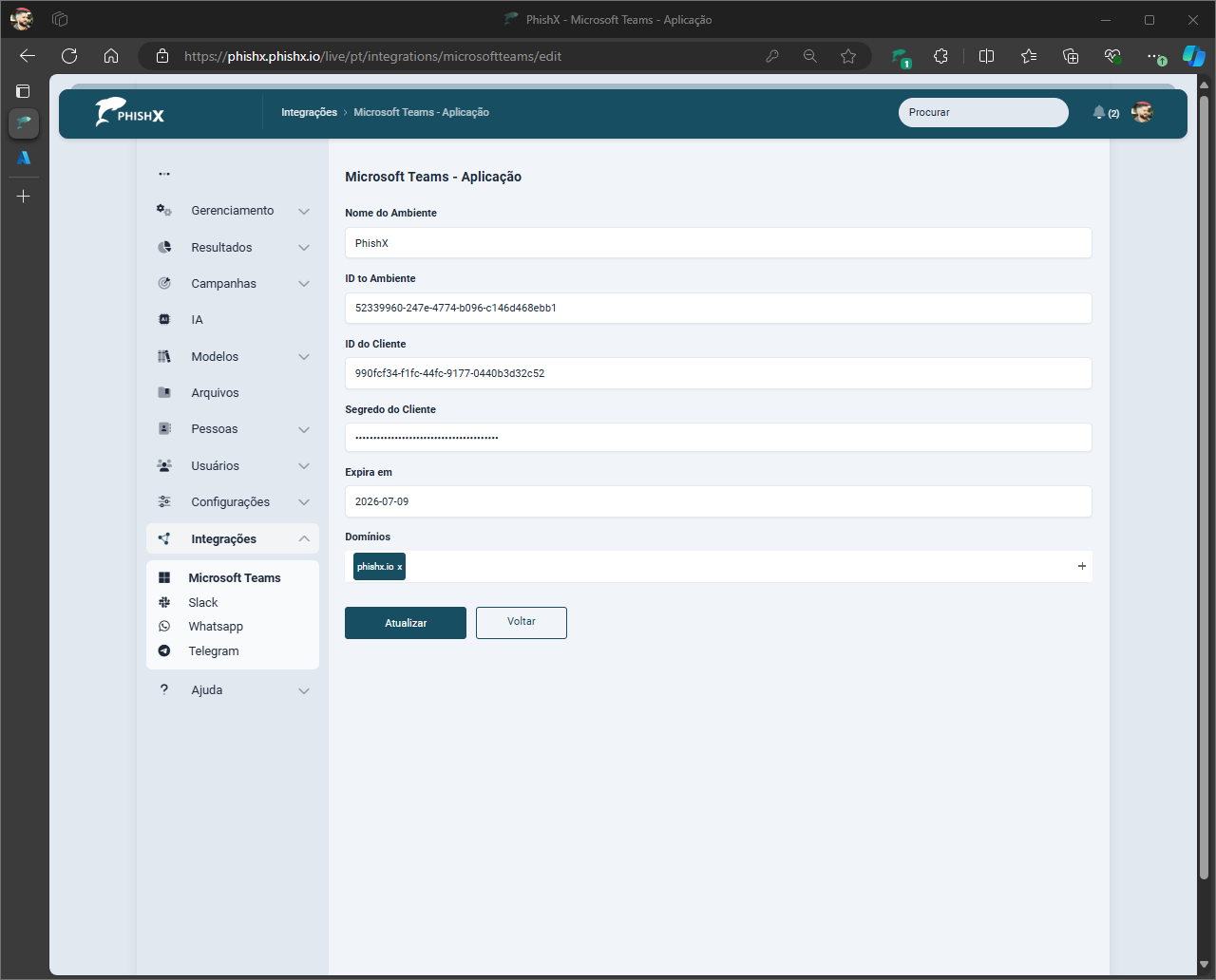This screenshot has height=980, width=1216.
Task: Remove the phishx.io domain tag
Action: (400, 567)
